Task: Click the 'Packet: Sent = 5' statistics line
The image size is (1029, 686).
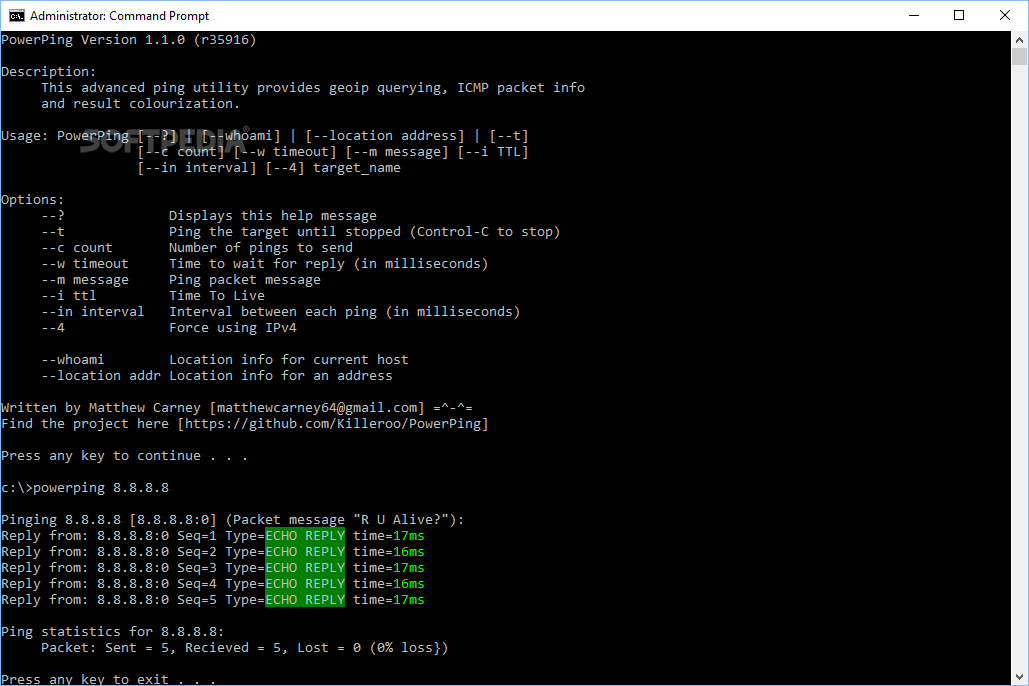Action: 245,648
